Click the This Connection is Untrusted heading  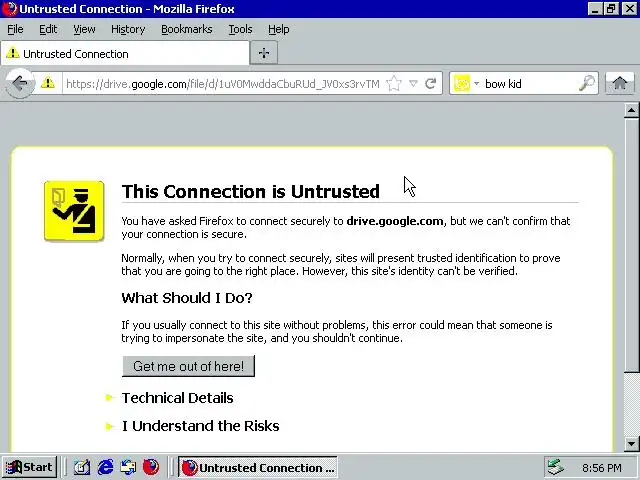(x=251, y=191)
